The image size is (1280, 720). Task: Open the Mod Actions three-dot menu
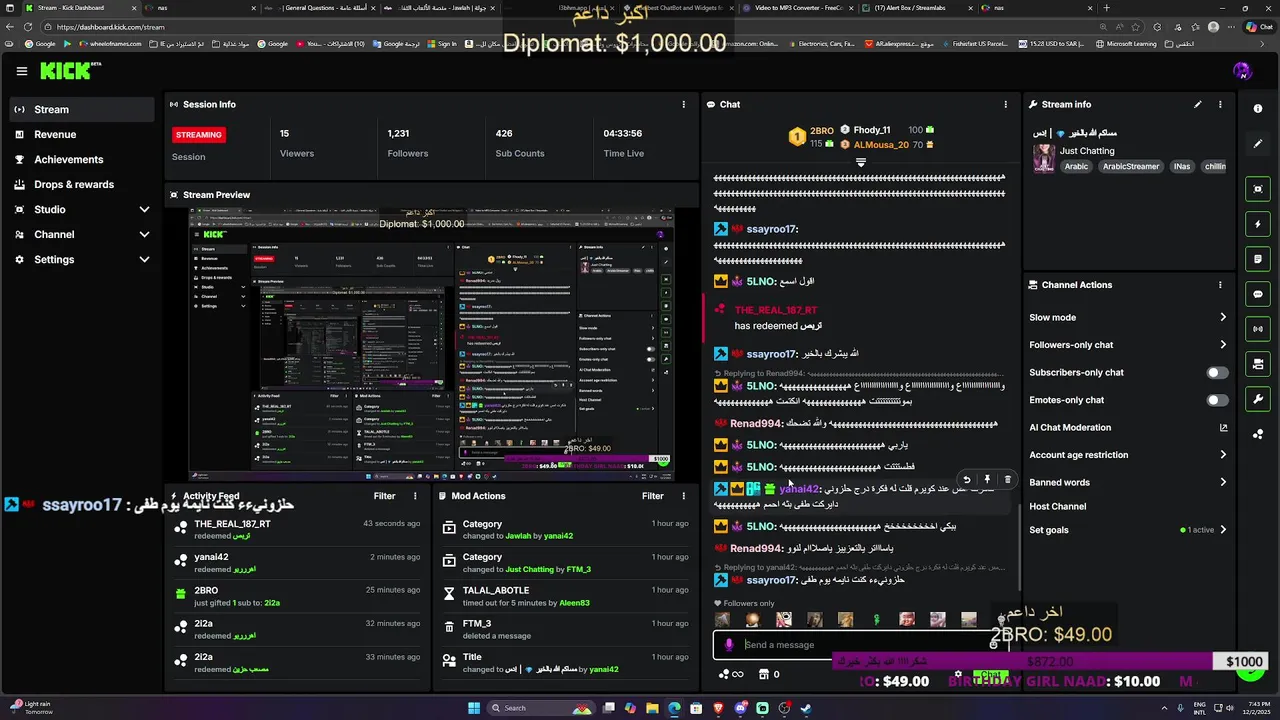[684, 496]
